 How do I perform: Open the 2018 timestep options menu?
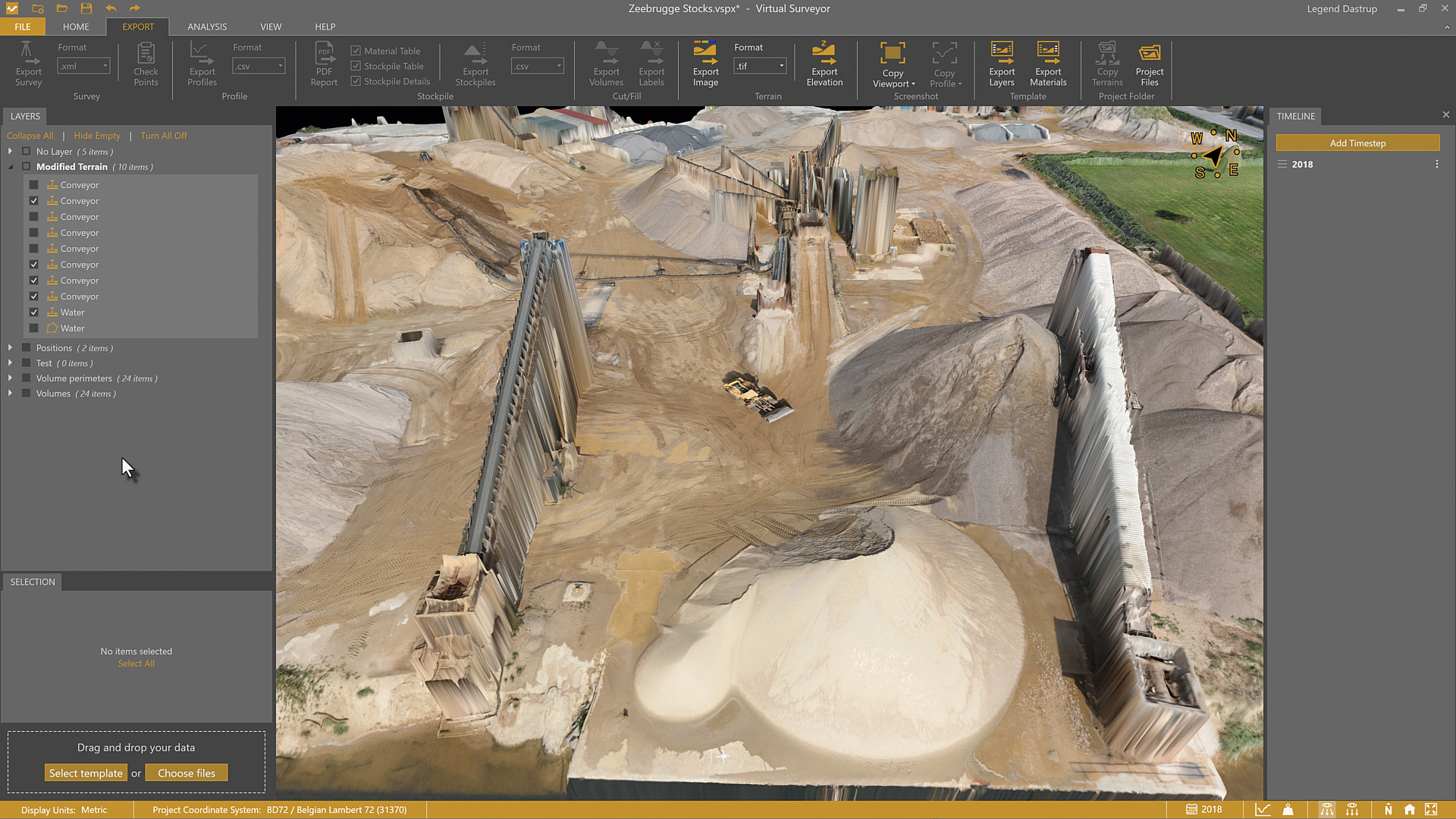[1436, 165]
